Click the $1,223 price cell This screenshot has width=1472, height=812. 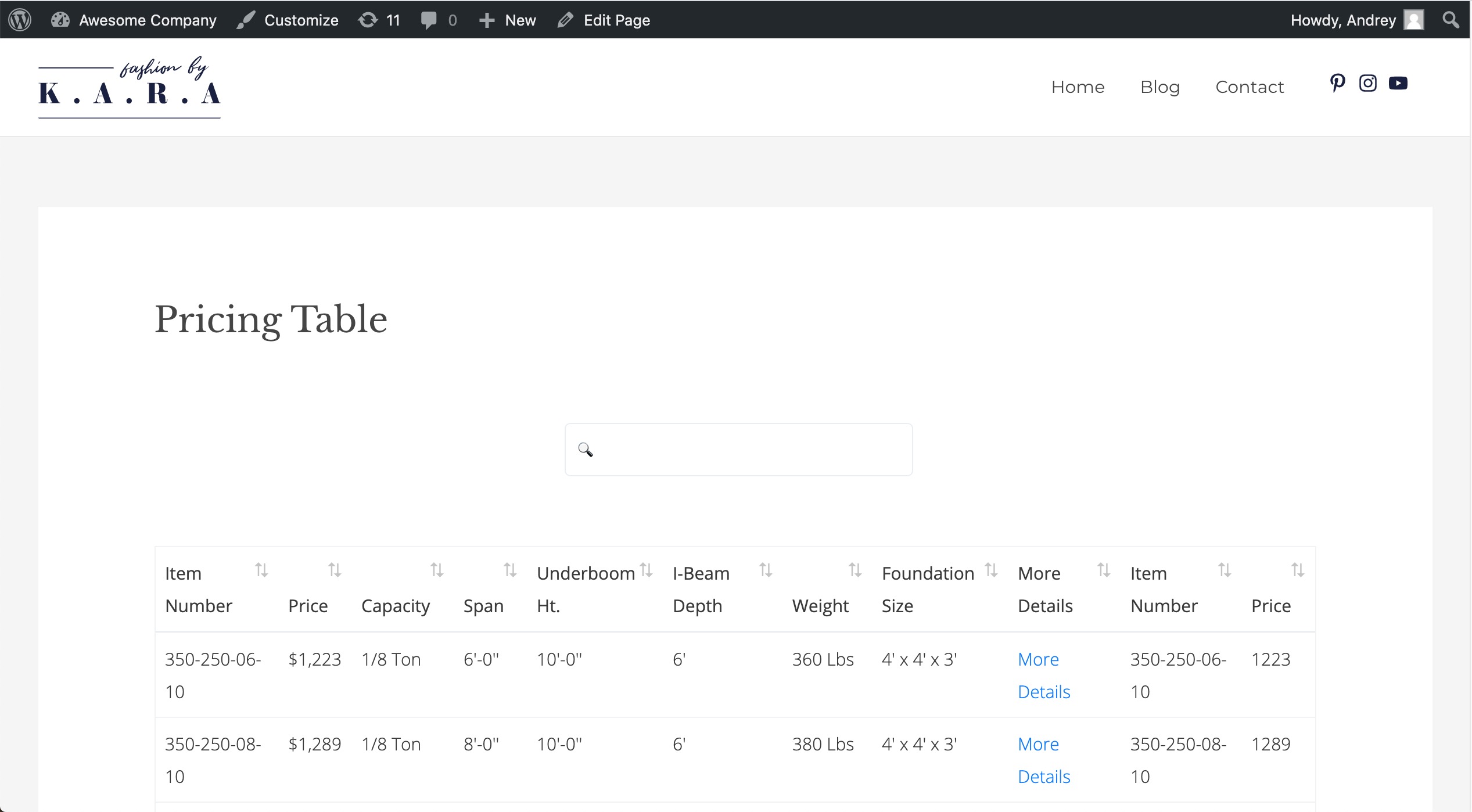(315, 659)
